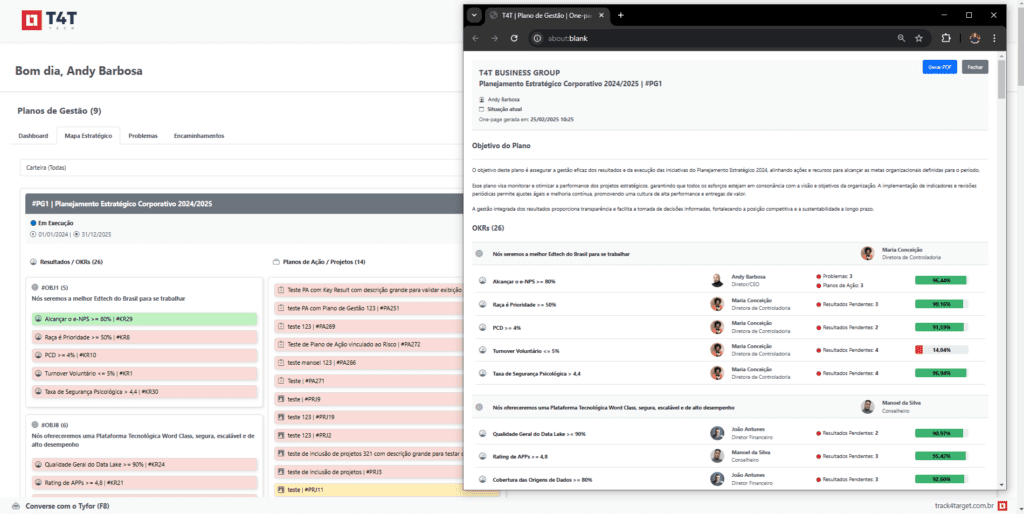Select the Encaminhamentos tab
1024x514 pixels.
(x=199, y=135)
